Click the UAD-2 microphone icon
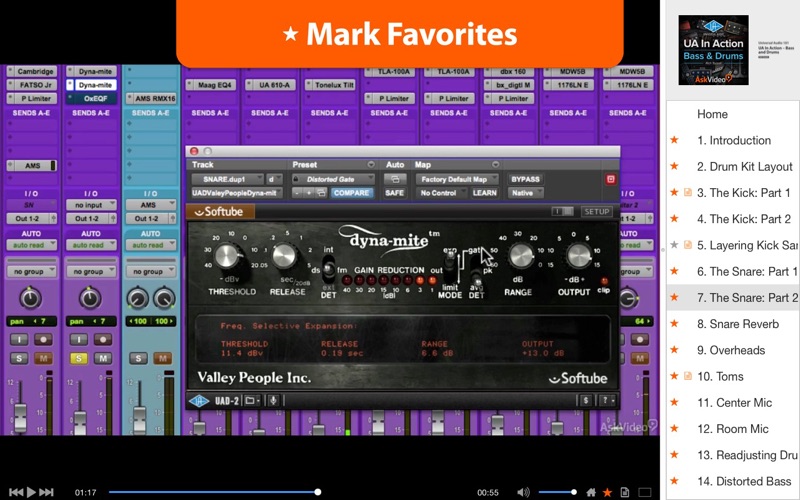 pyautogui.click(x=273, y=401)
